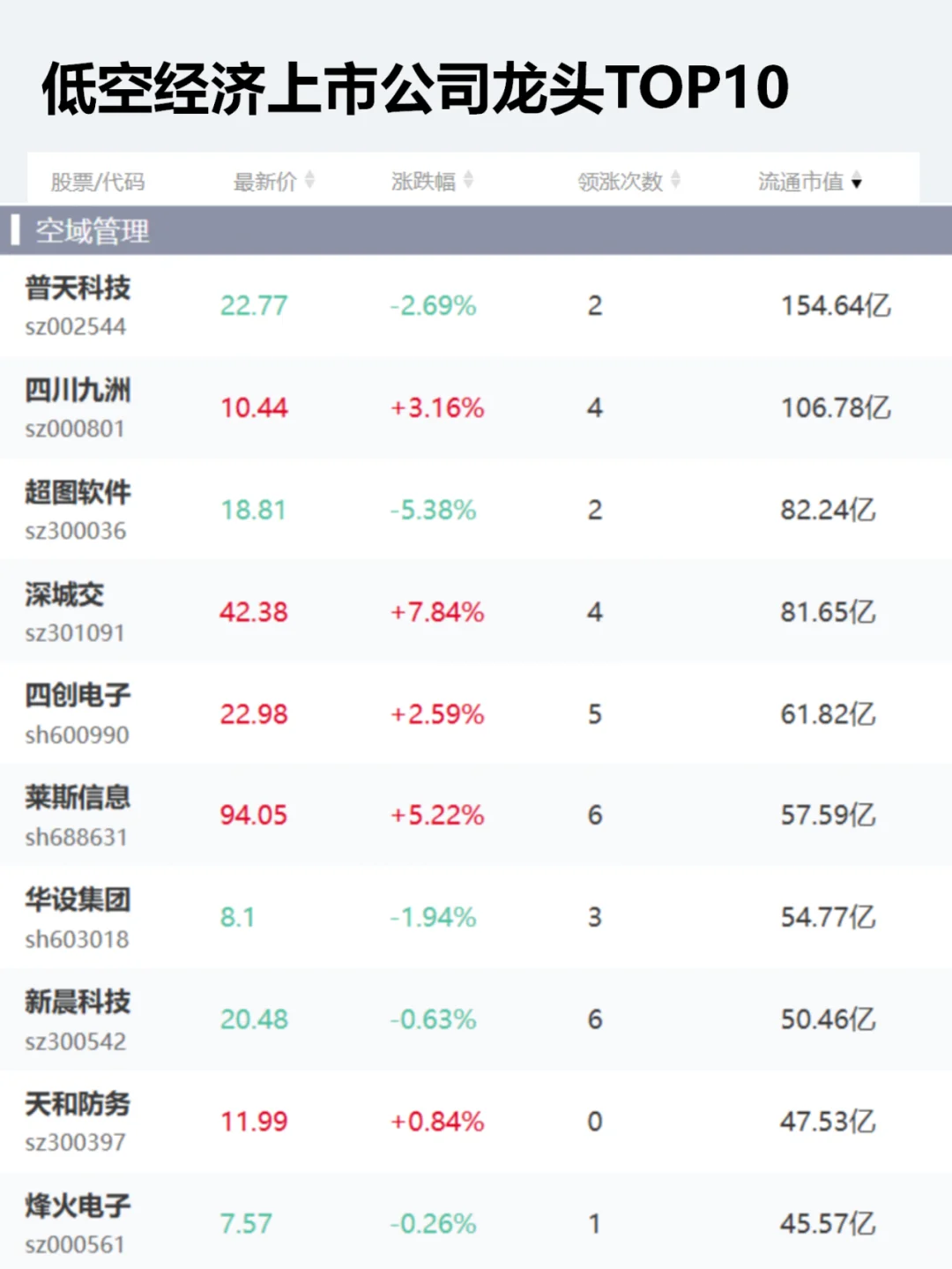The image size is (952, 1269).
Task: Open stock code sz000561
Action: coord(75,1245)
